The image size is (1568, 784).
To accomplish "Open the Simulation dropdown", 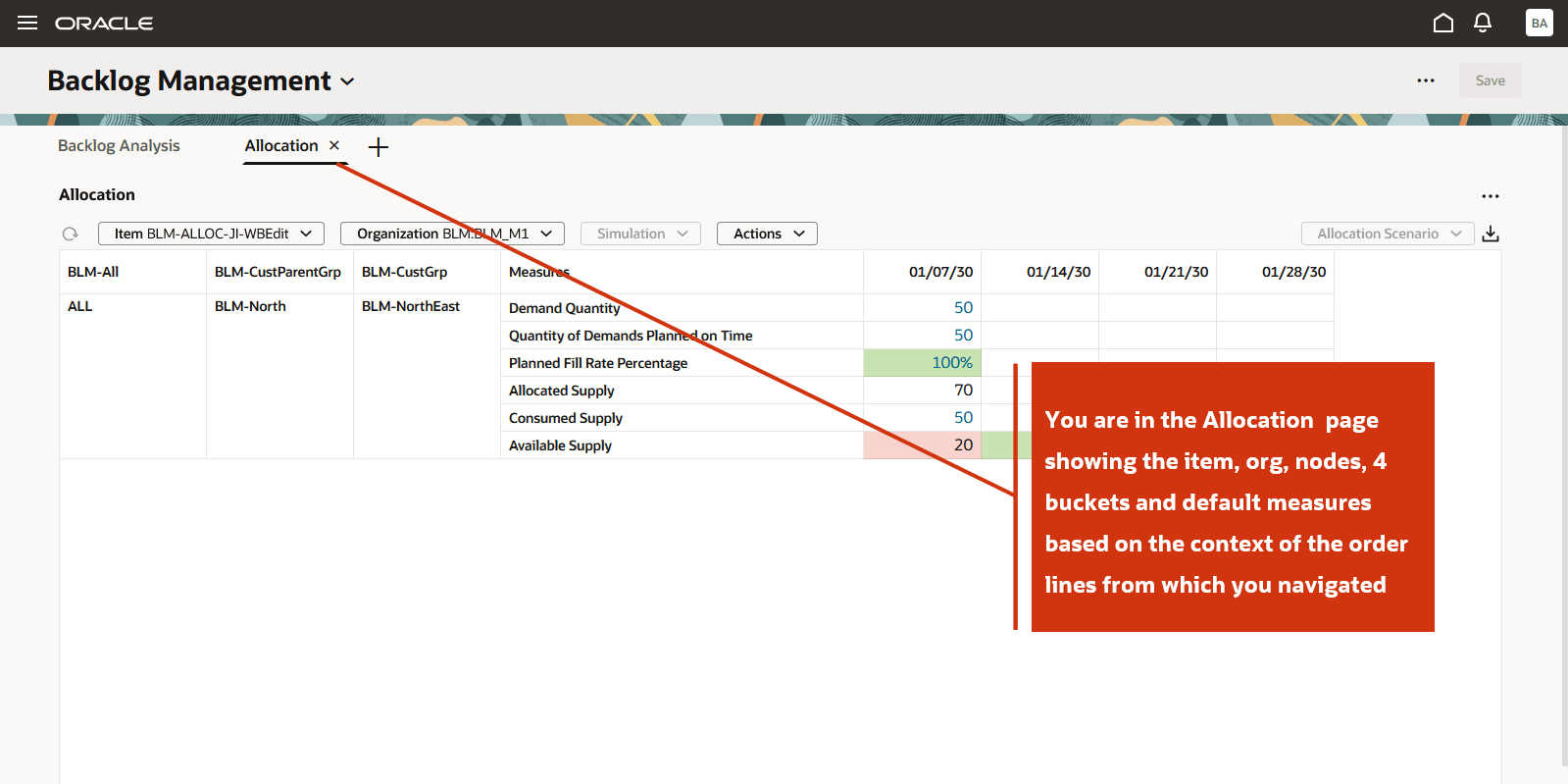I will coord(640,234).
